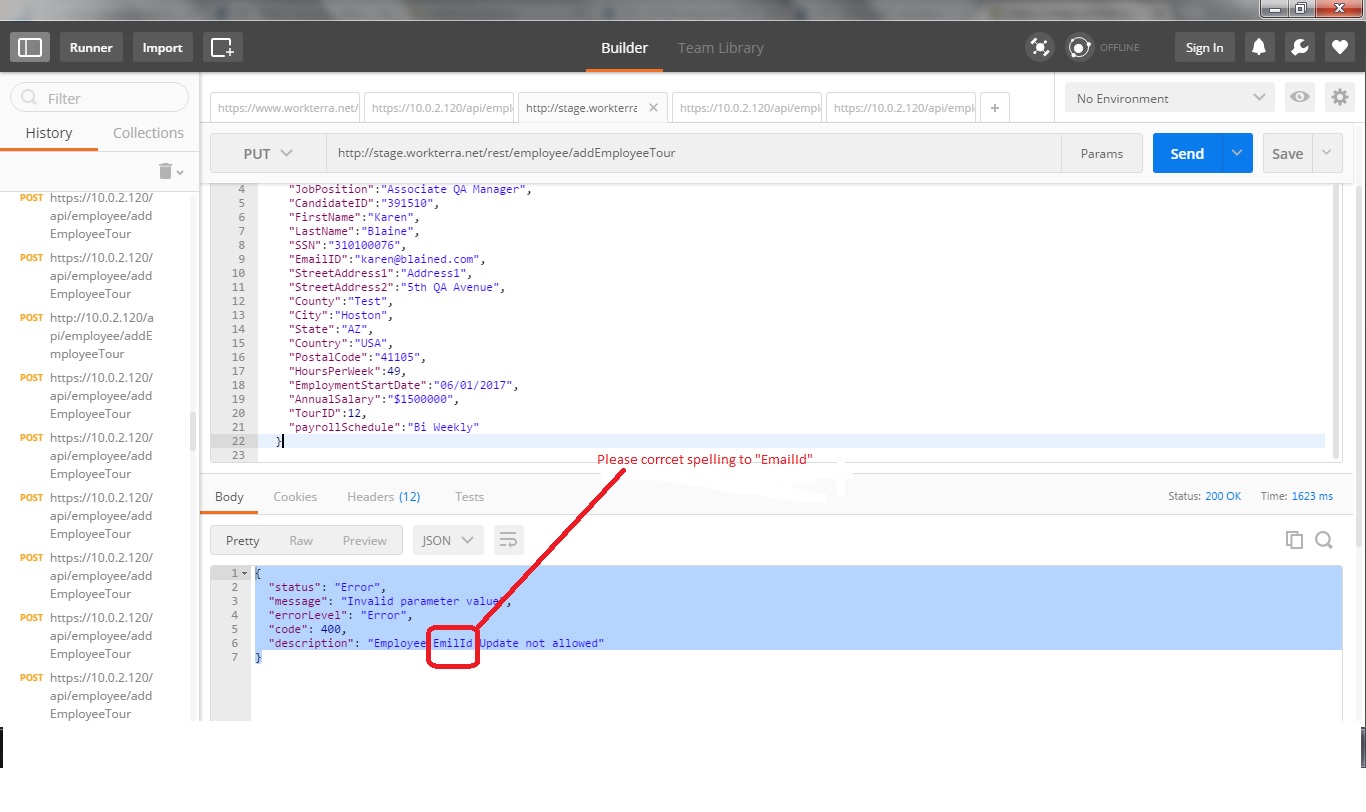Expand the PUT method dropdown

point(267,154)
